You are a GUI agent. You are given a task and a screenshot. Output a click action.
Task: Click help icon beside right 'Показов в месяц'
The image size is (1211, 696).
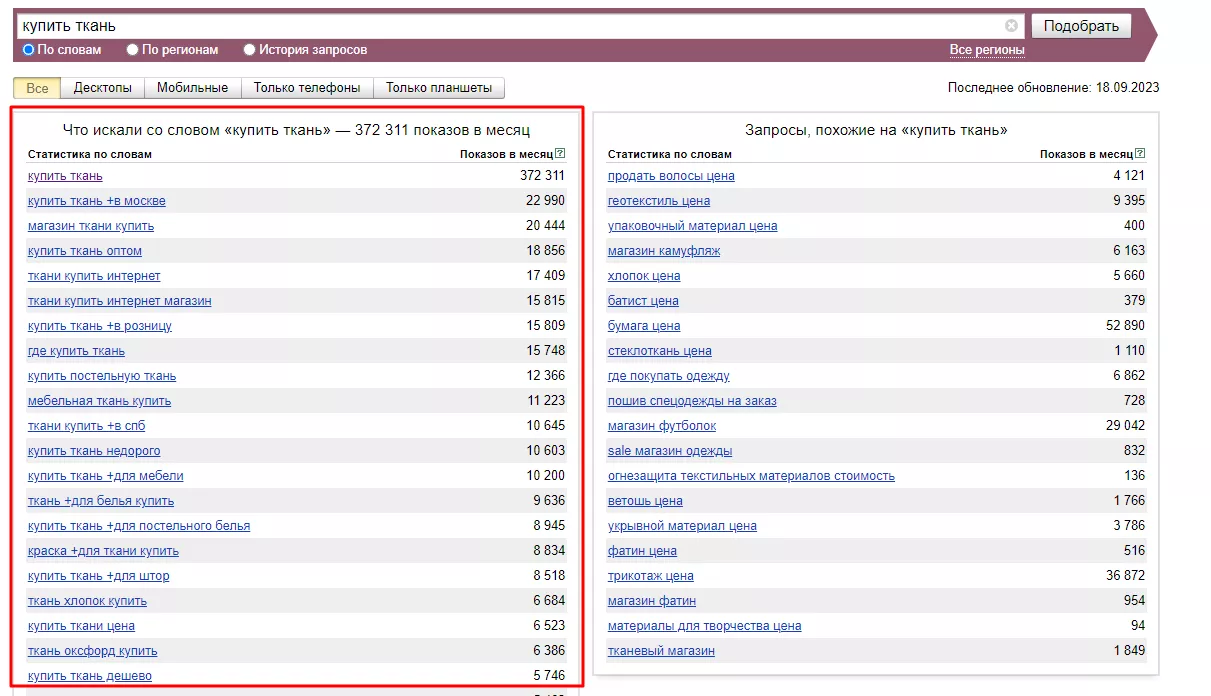coord(1140,154)
